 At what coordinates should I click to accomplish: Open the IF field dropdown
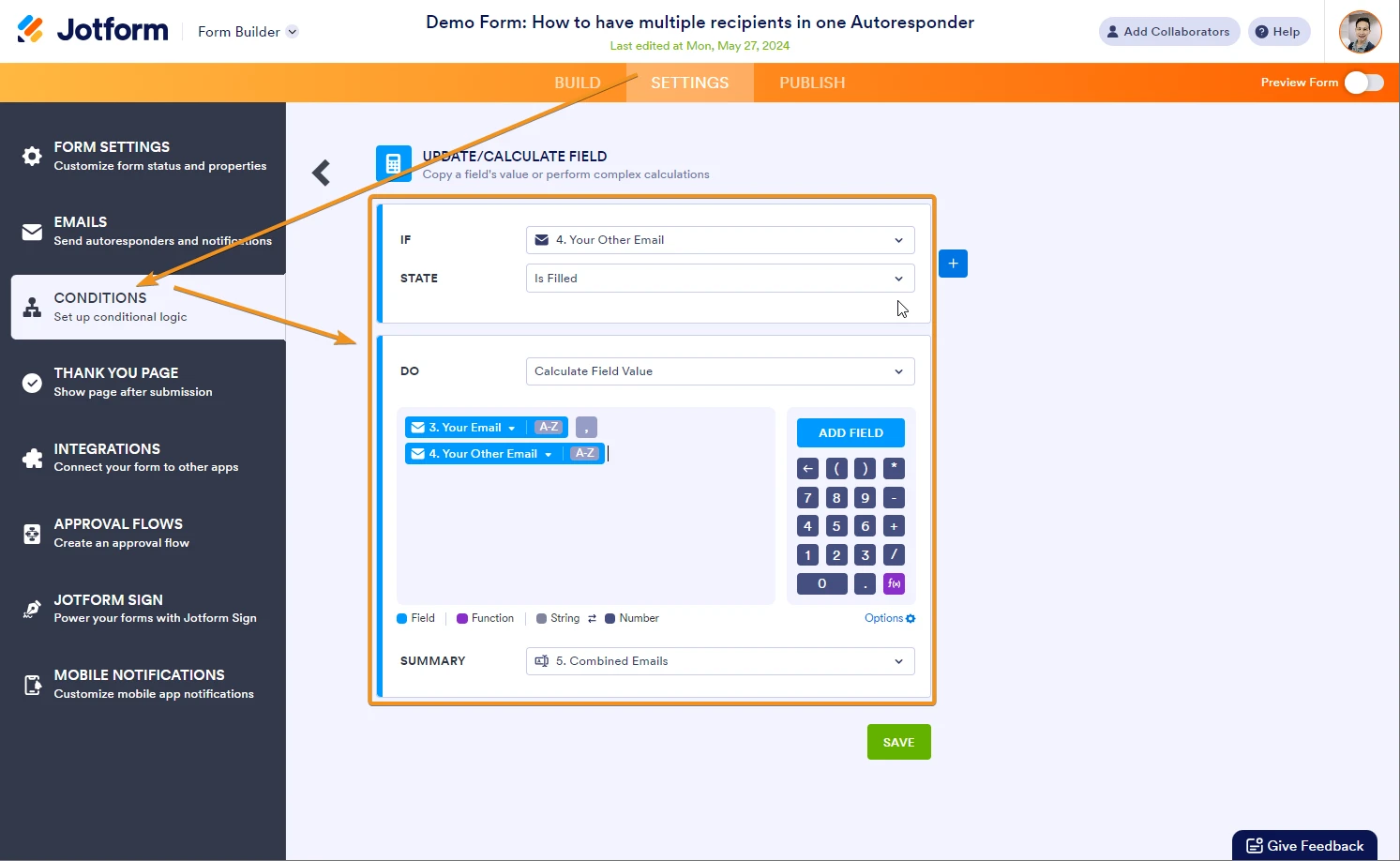click(719, 240)
